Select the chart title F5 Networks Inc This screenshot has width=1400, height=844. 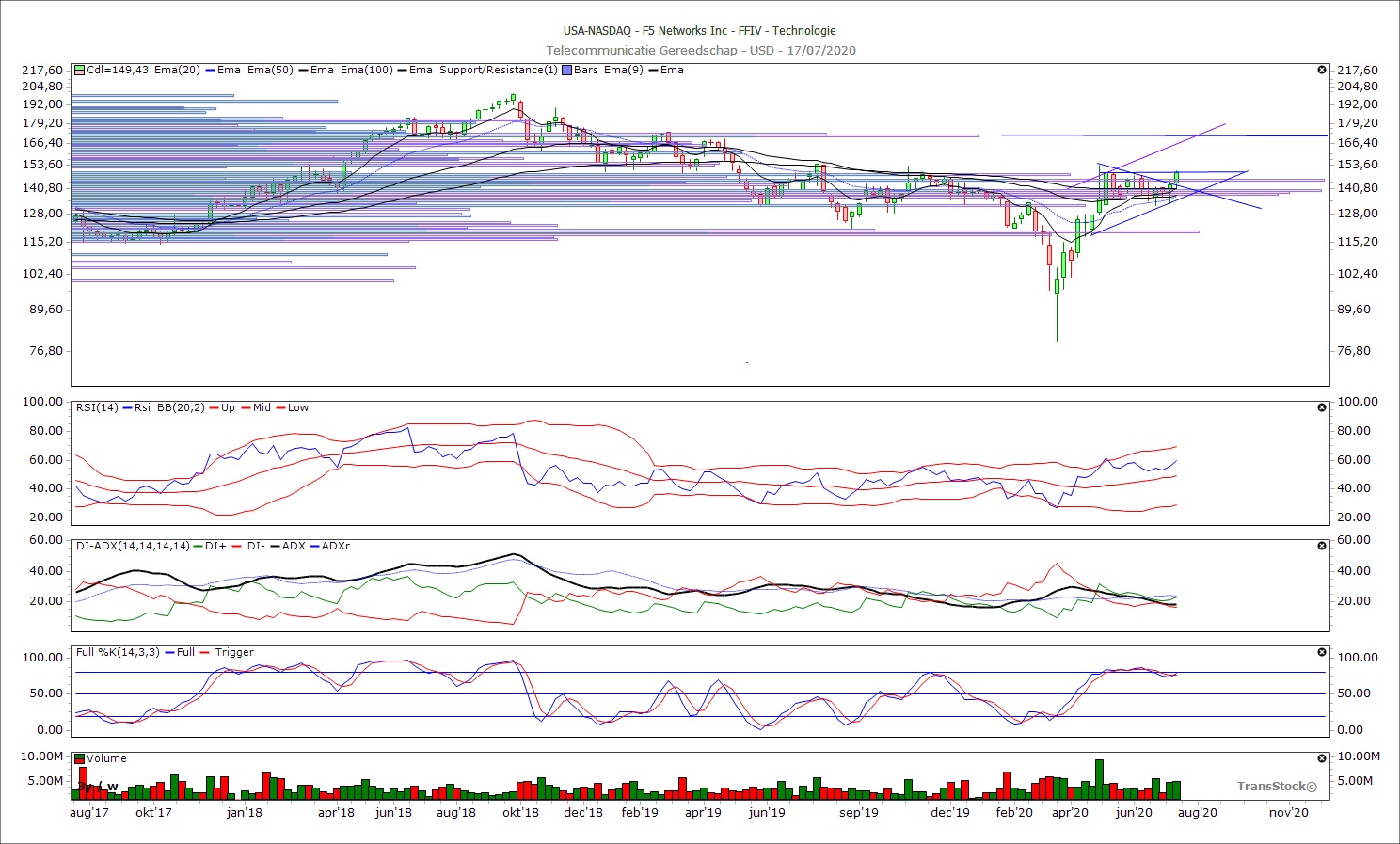pyautogui.click(x=686, y=31)
